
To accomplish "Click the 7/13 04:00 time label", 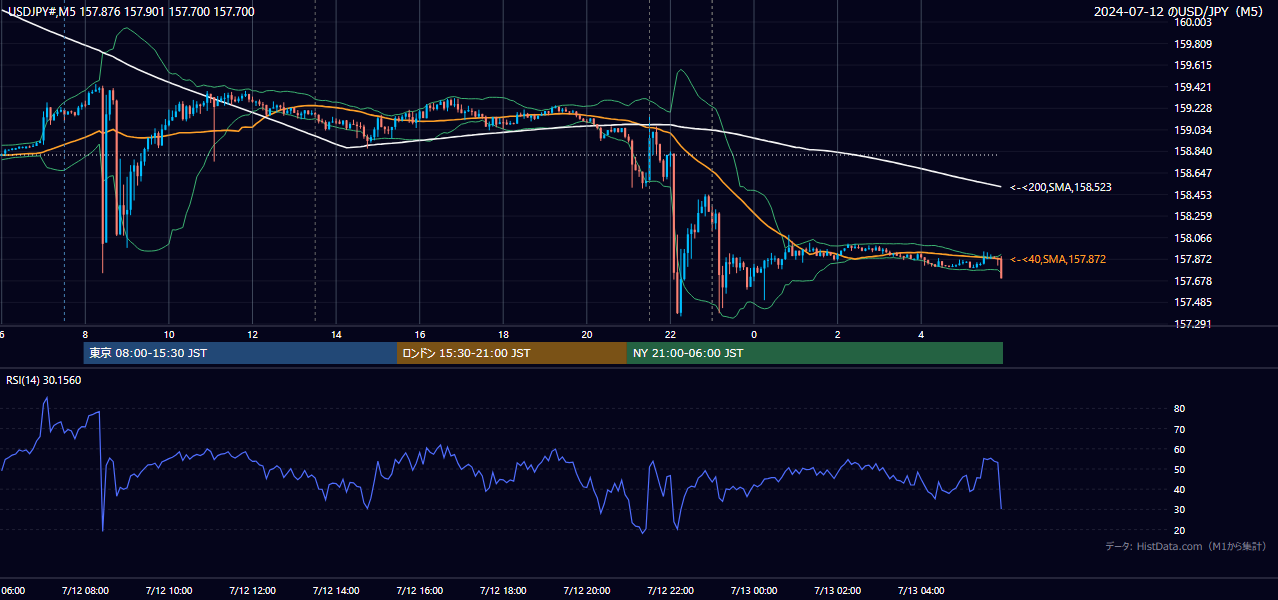I will click(x=921, y=591).
